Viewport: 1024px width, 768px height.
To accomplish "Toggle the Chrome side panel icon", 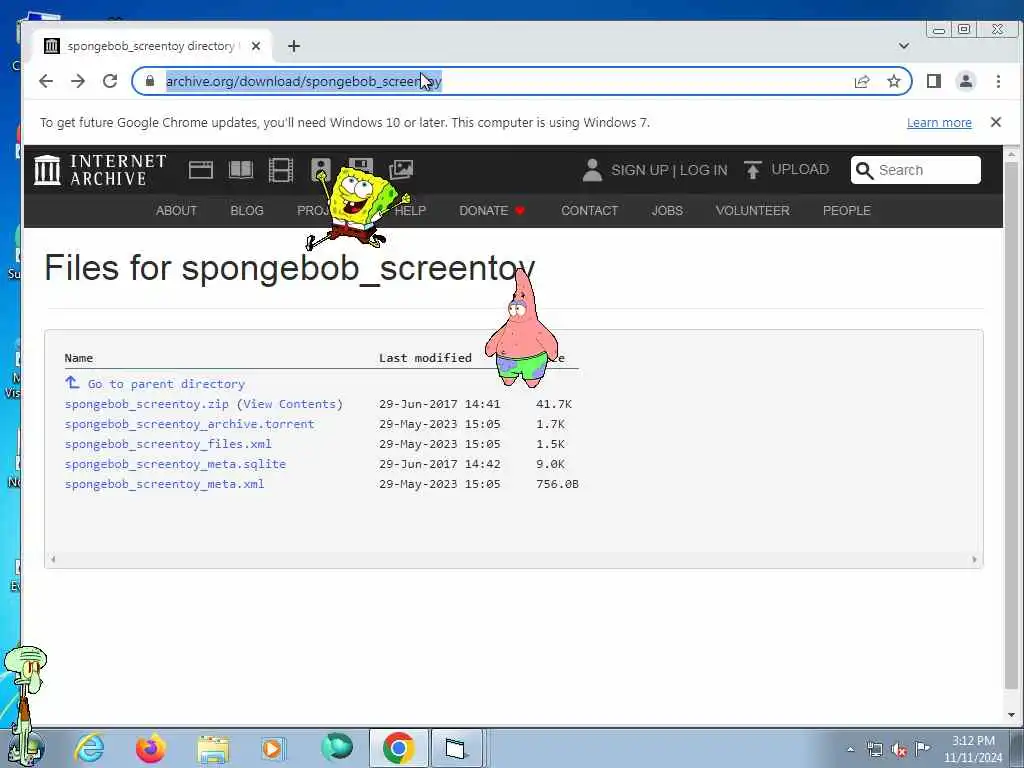I will click(934, 81).
